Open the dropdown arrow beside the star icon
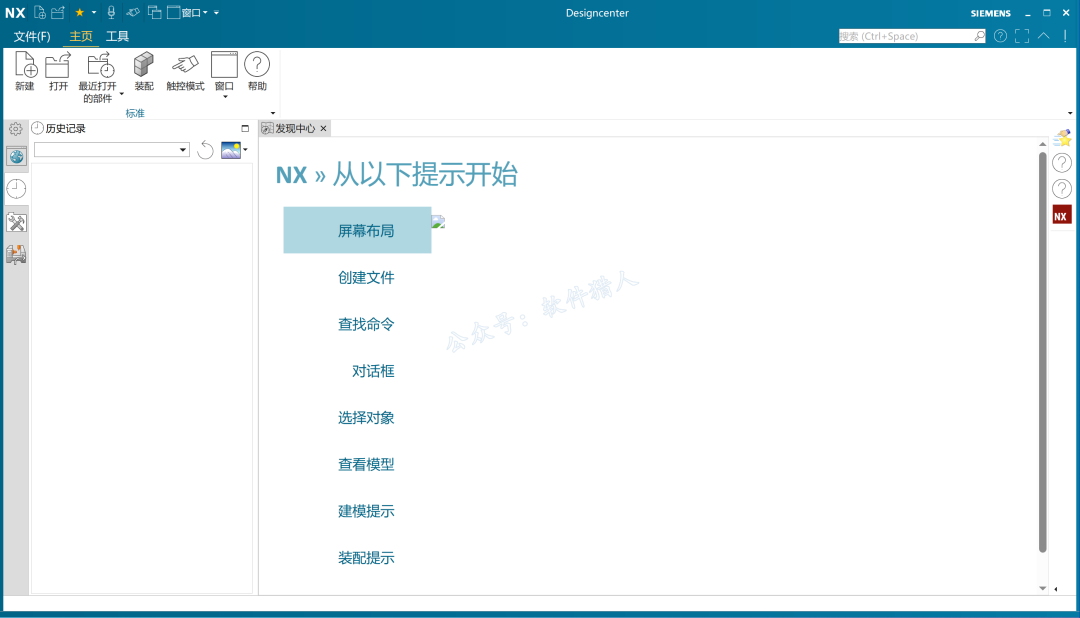This screenshot has width=1080, height=618. point(94,12)
